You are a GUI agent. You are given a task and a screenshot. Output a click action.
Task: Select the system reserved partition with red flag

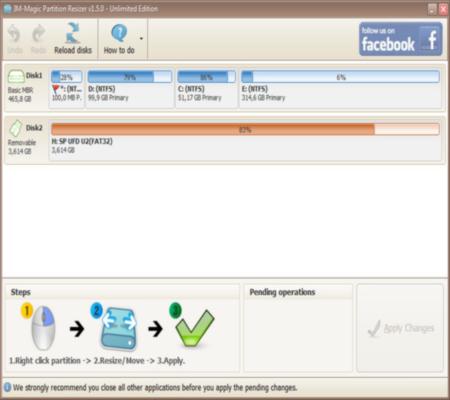coord(66,89)
